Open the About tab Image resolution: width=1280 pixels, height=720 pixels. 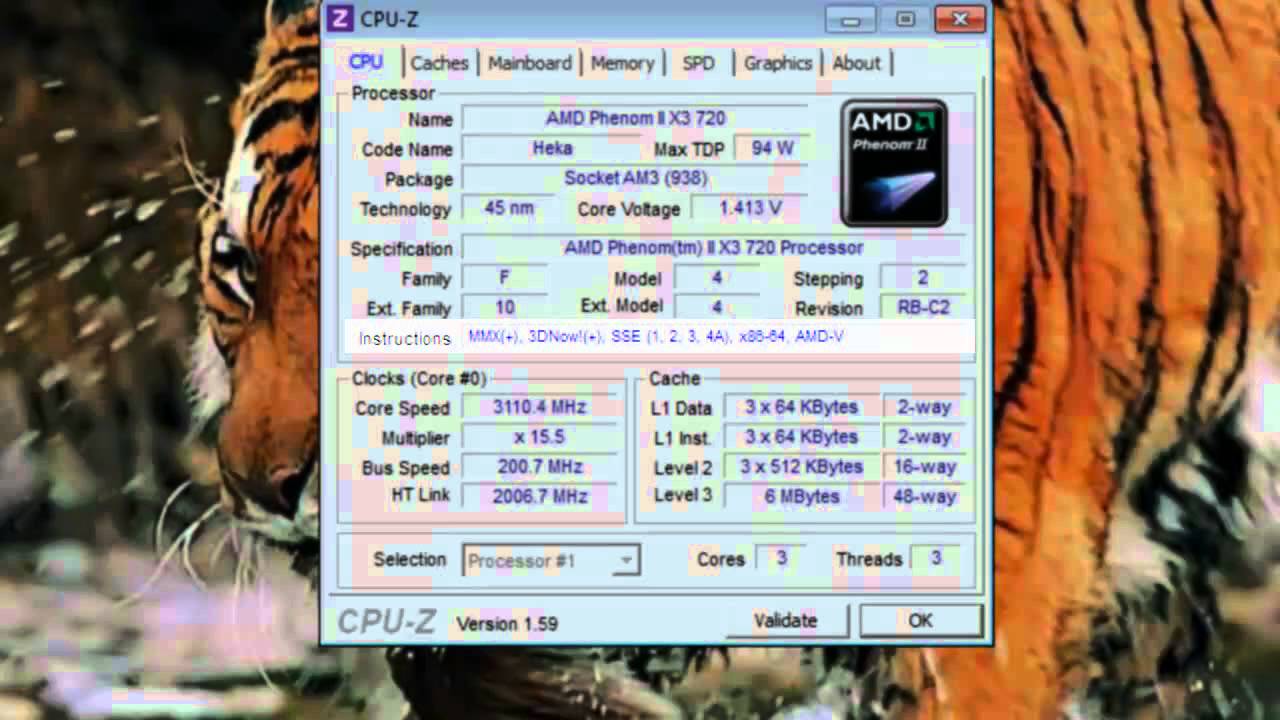857,63
